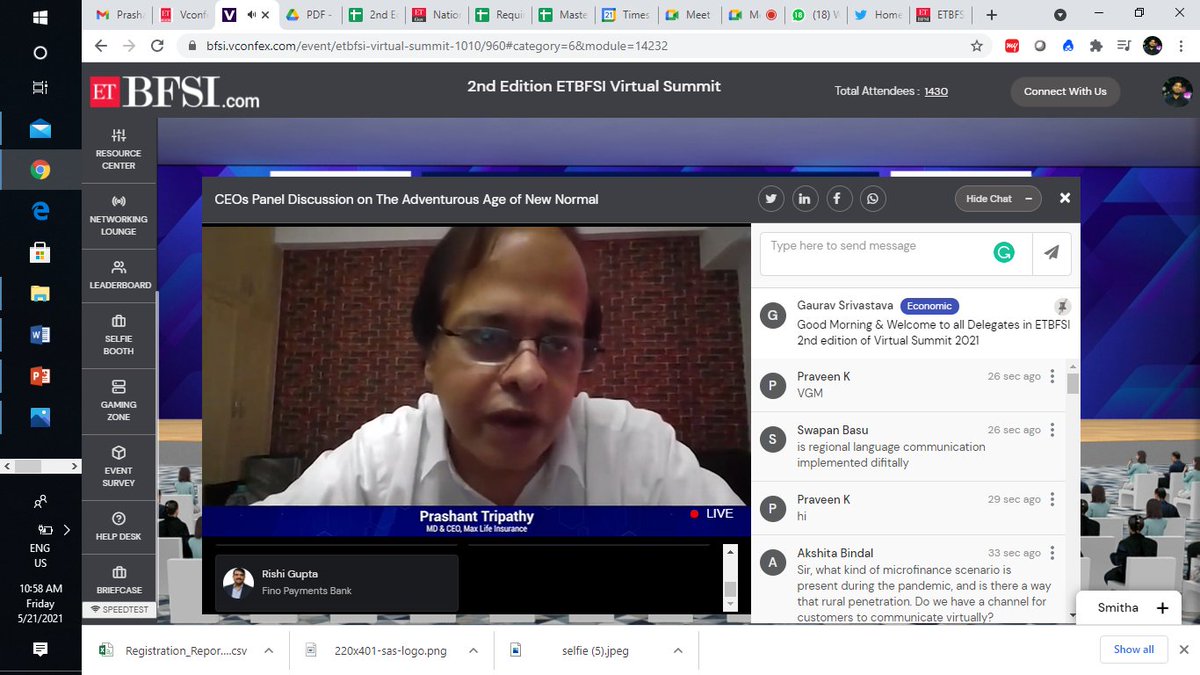The height and width of the screenshot is (675, 1200).
Task: Click the ET BFSI.com logo
Action: pos(175,93)
